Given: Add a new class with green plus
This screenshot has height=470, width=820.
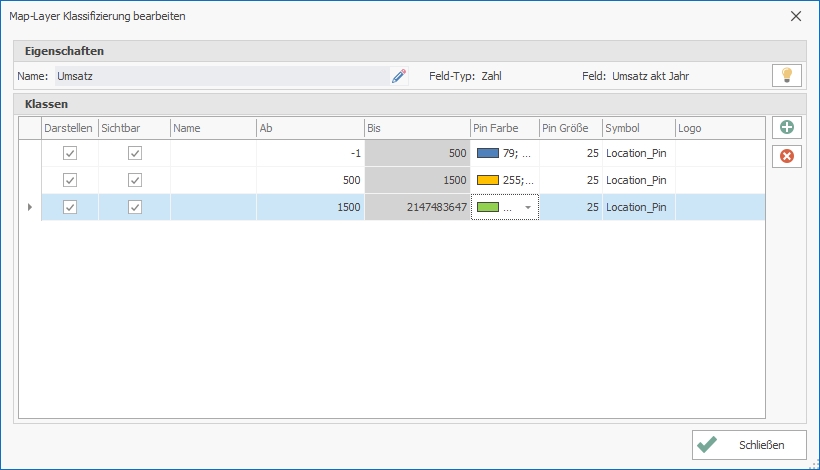Looking at the screenshot, I should click(787, 128).
